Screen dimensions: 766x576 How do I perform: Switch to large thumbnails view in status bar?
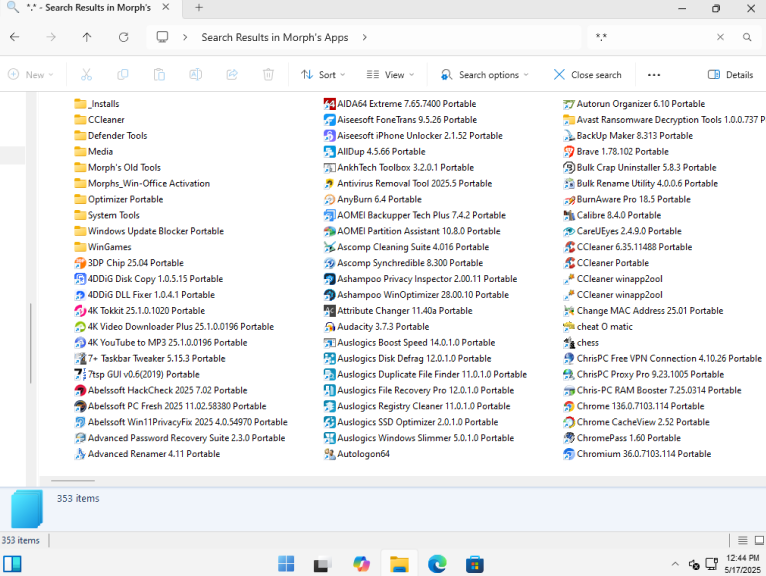pos(759,540)
